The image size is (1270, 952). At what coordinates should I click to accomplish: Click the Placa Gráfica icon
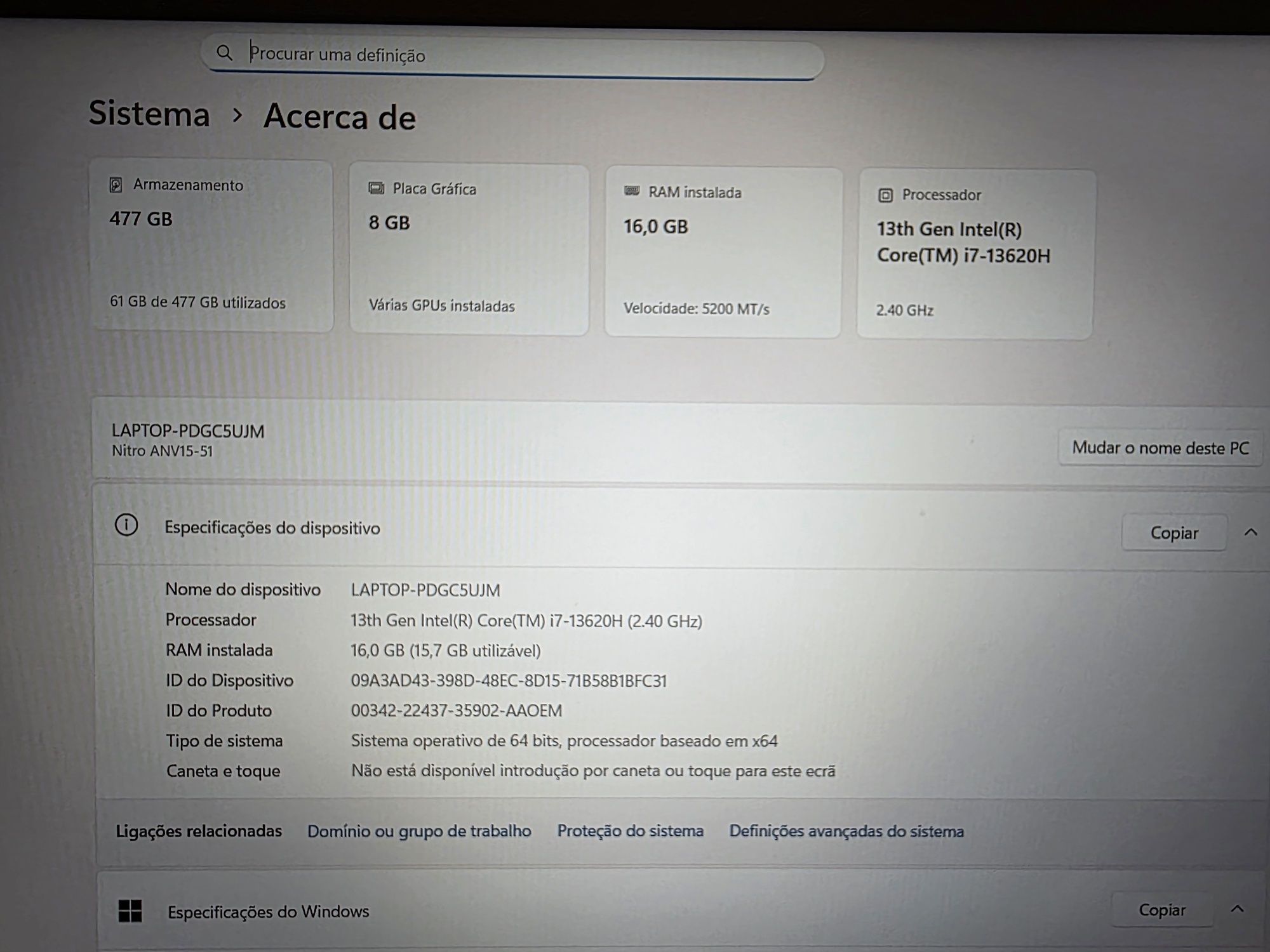pyautogui.click(x=377, y=188)
